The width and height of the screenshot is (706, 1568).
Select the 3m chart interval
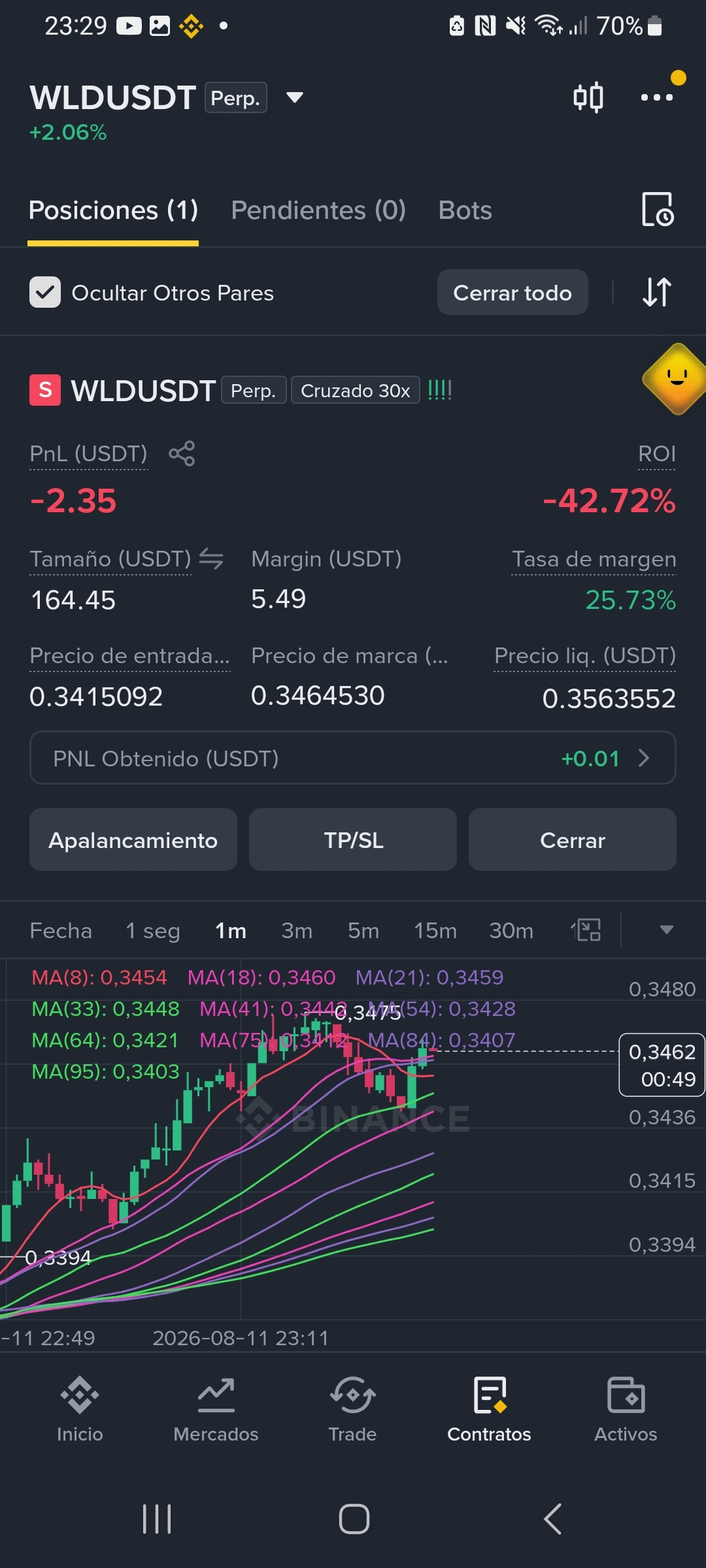297,930
